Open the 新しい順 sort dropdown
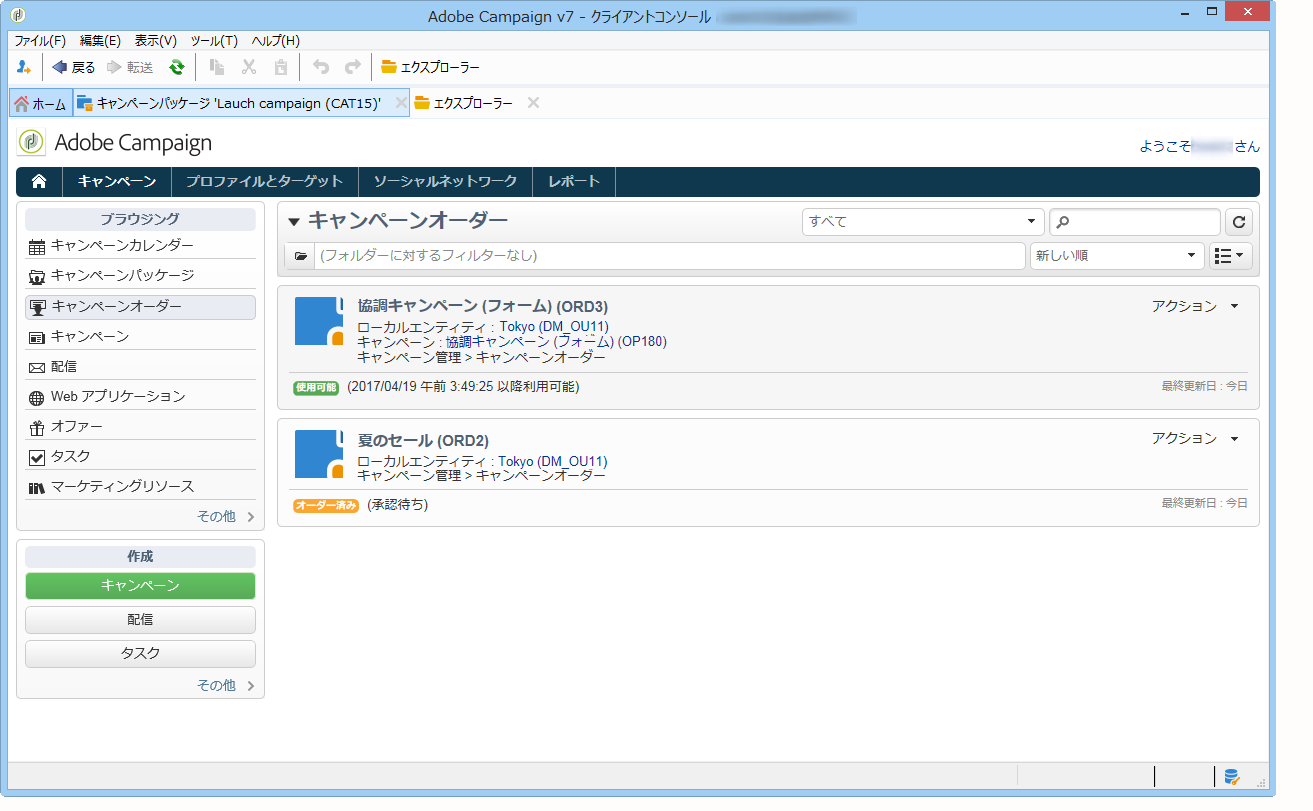1313x811 pixels. 1117,256
